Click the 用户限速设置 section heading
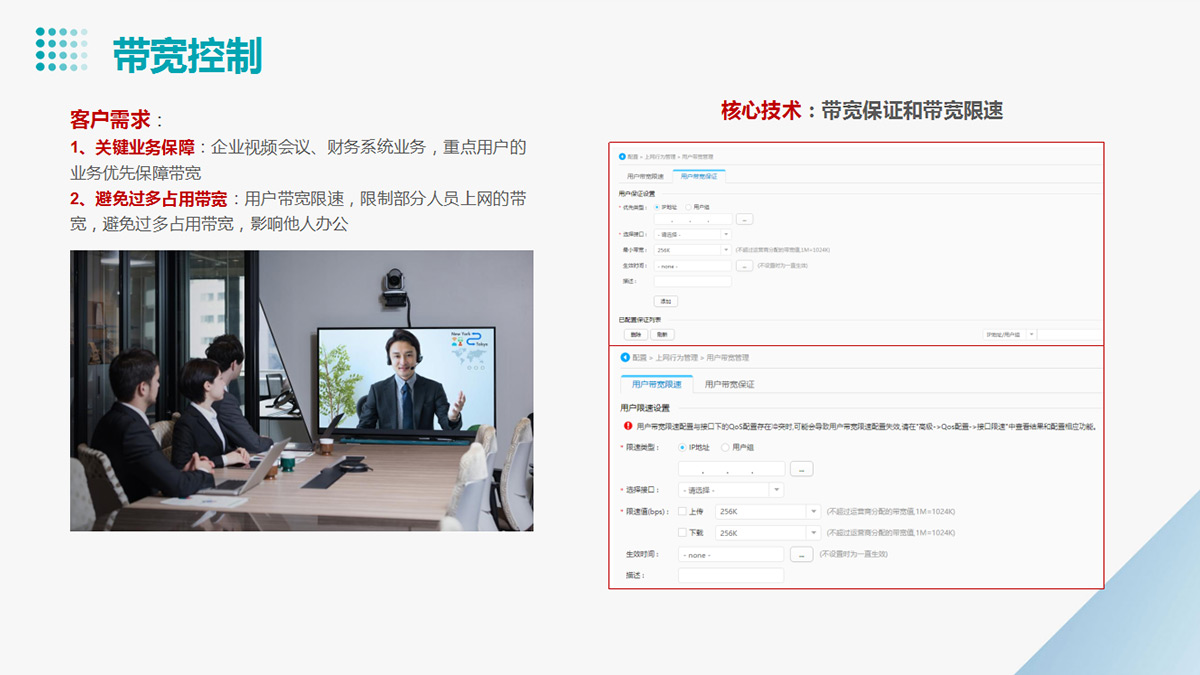This screenshot has width=1200, height=675. point(646,408)
